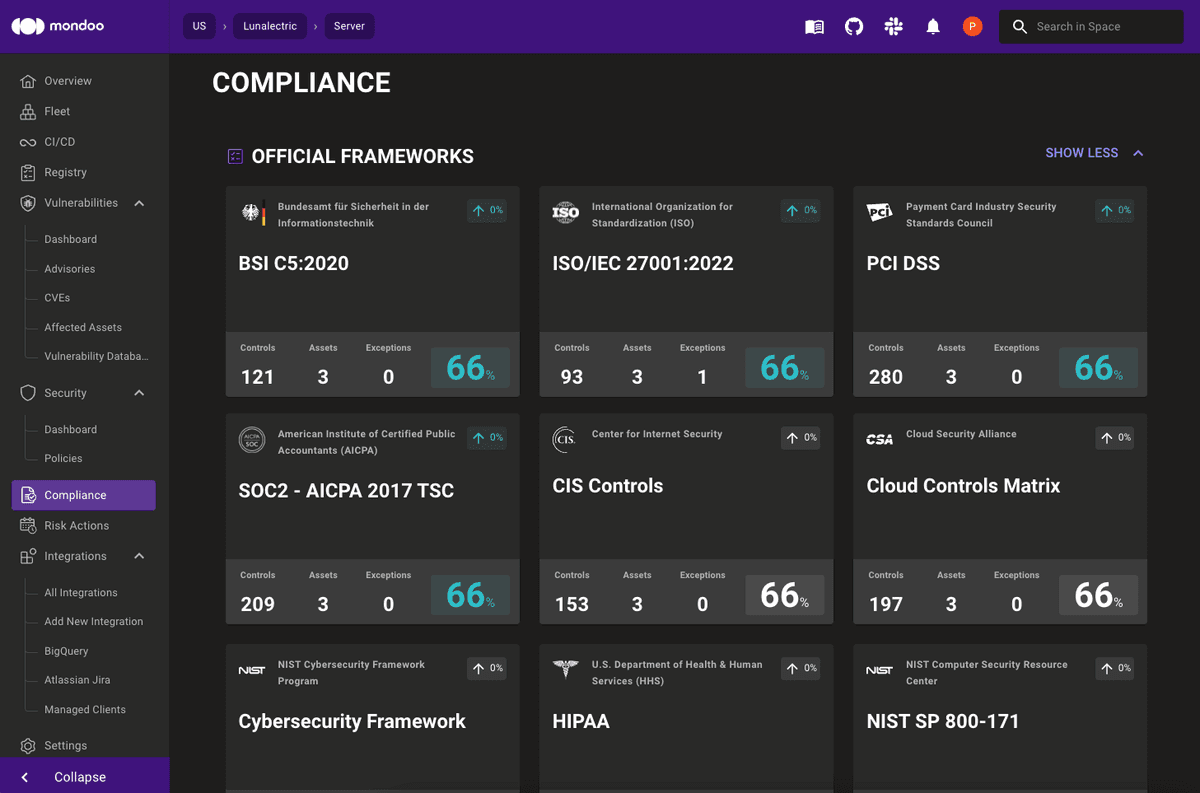Open the documentation book icon
This screenshot has height=793, width=1200.
click(814, 27)
